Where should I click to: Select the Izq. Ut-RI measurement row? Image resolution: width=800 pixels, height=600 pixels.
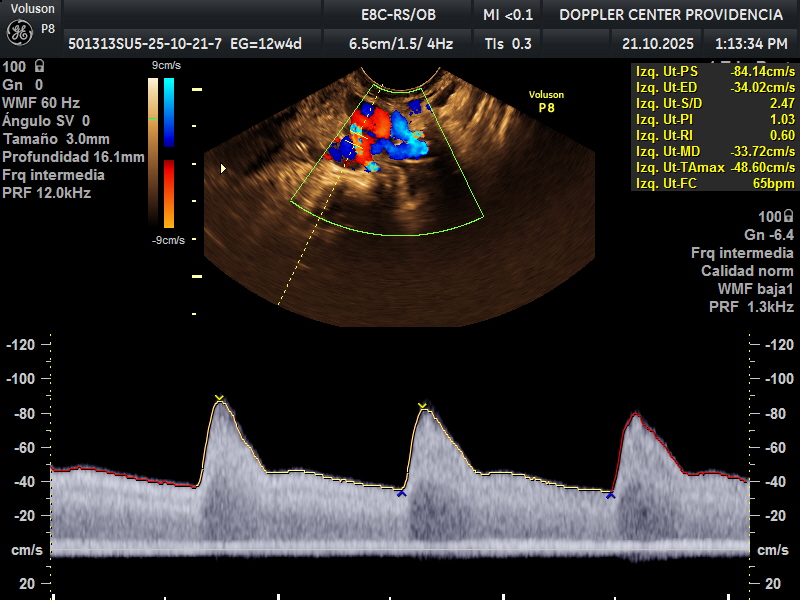click(x=715, y=136)
